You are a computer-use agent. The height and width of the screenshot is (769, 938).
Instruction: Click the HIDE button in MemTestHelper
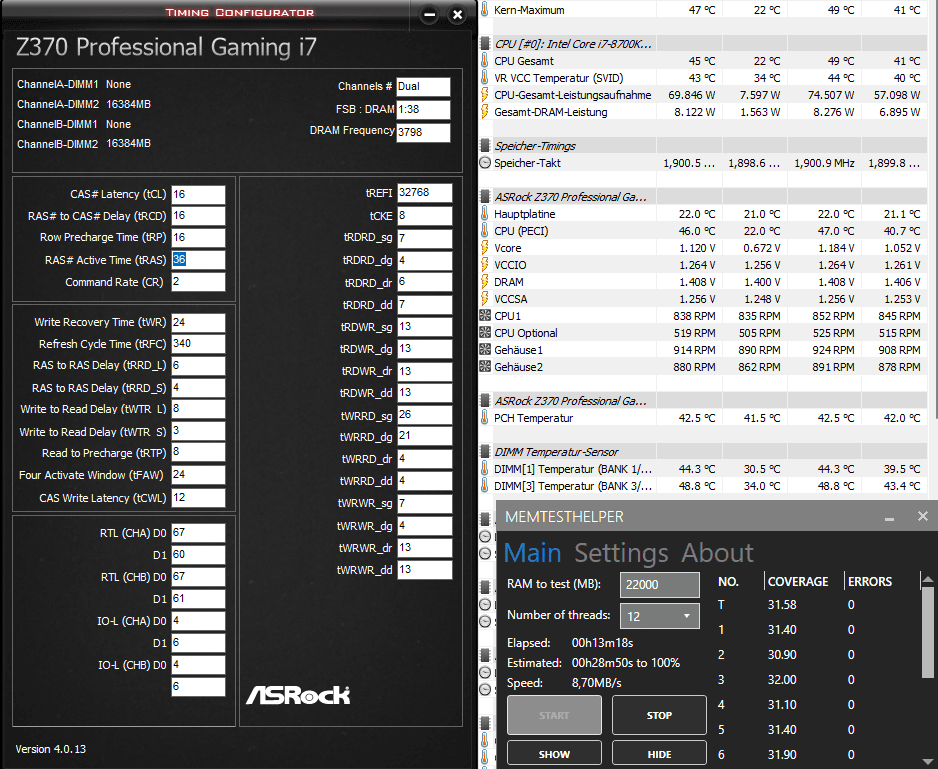click(x=659, y=754)
